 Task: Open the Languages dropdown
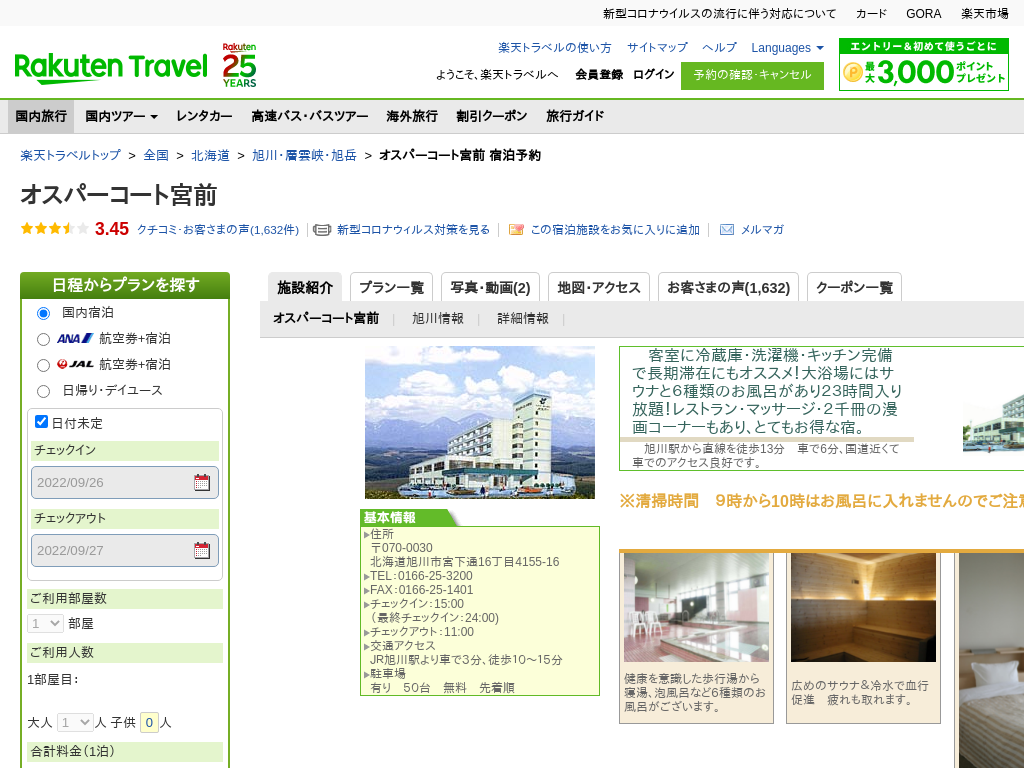(x=787, y=48)
